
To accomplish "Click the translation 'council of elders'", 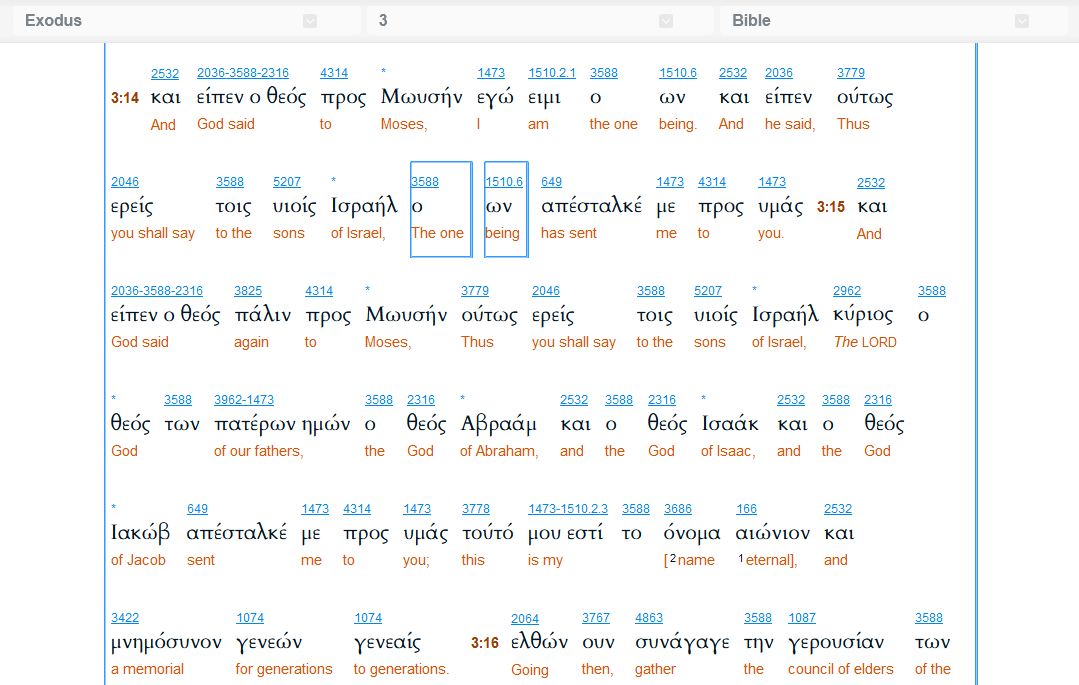I will tap(840, 669).
